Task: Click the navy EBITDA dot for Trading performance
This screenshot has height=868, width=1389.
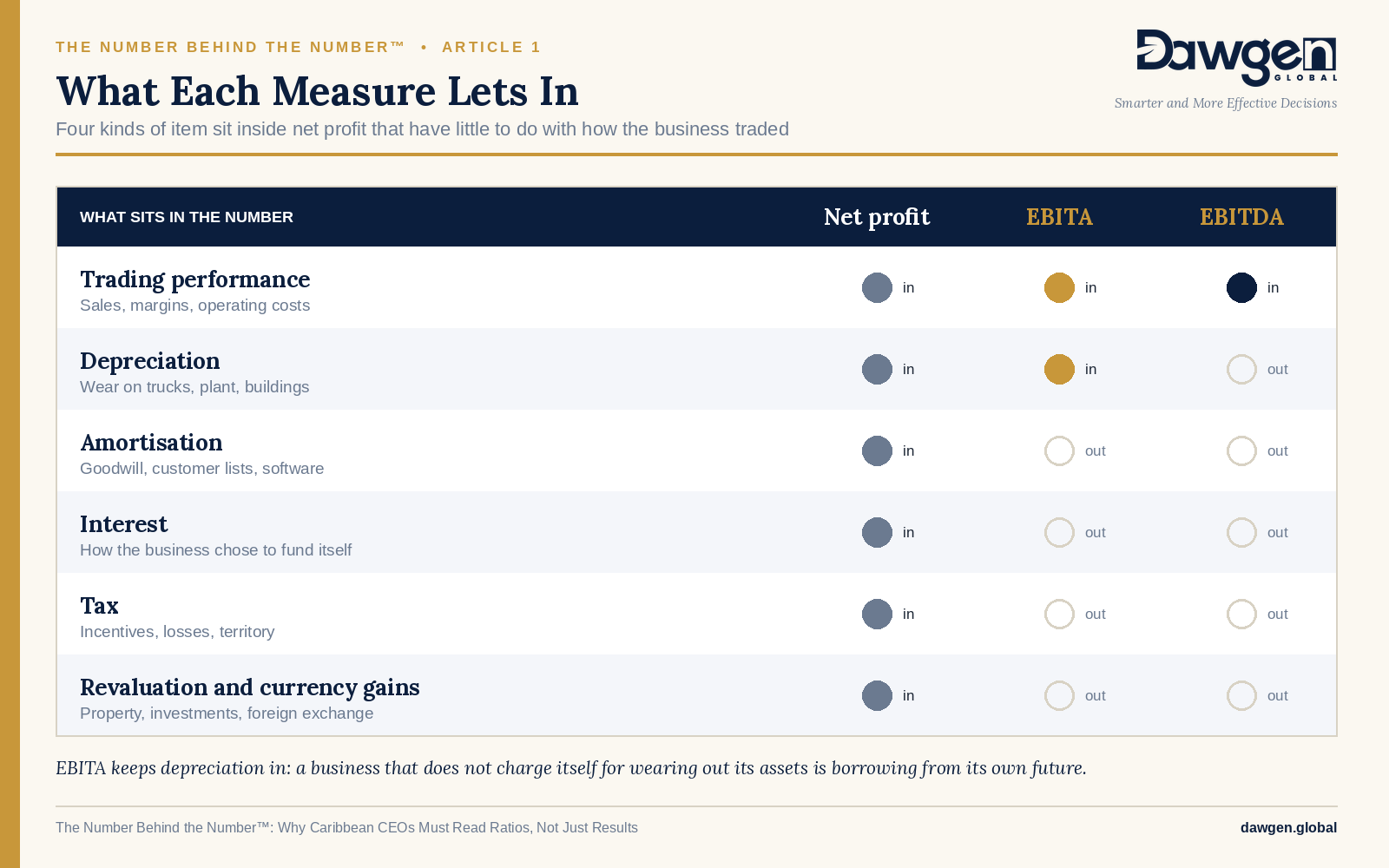Action: click(1241, 287)
